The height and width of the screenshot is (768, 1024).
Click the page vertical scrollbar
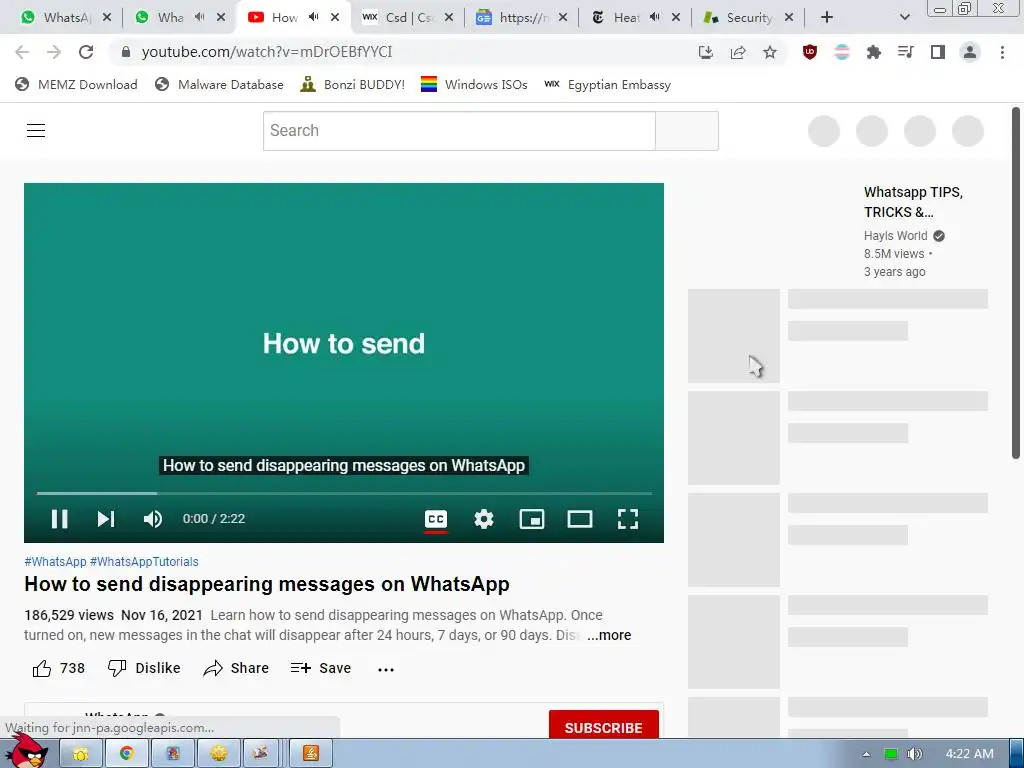[1016, 282]
